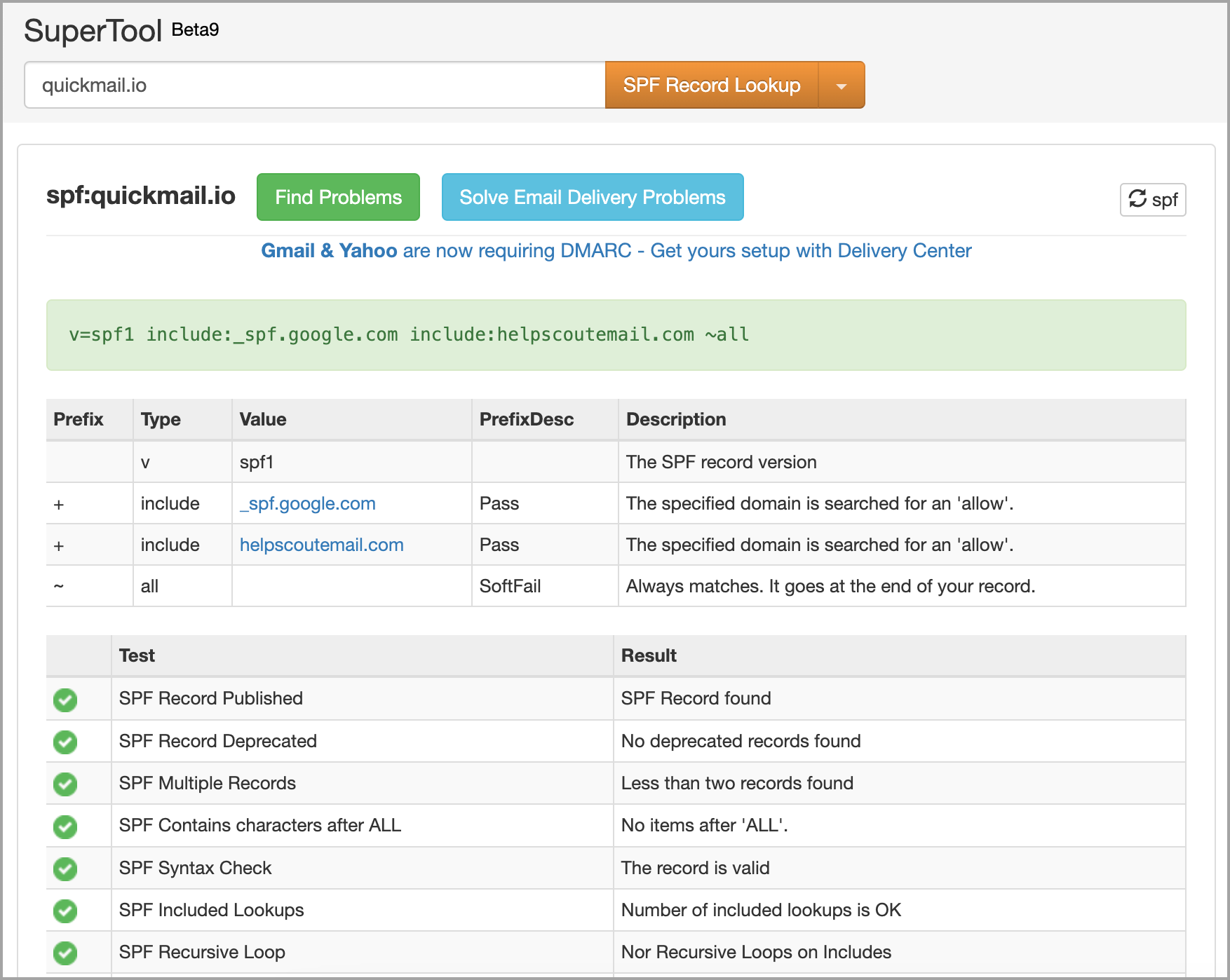The image size is (1230, 980).
Task: Open the Gmail & Yahoo DMARC Delivery Center link
Action: coord(616,251)
